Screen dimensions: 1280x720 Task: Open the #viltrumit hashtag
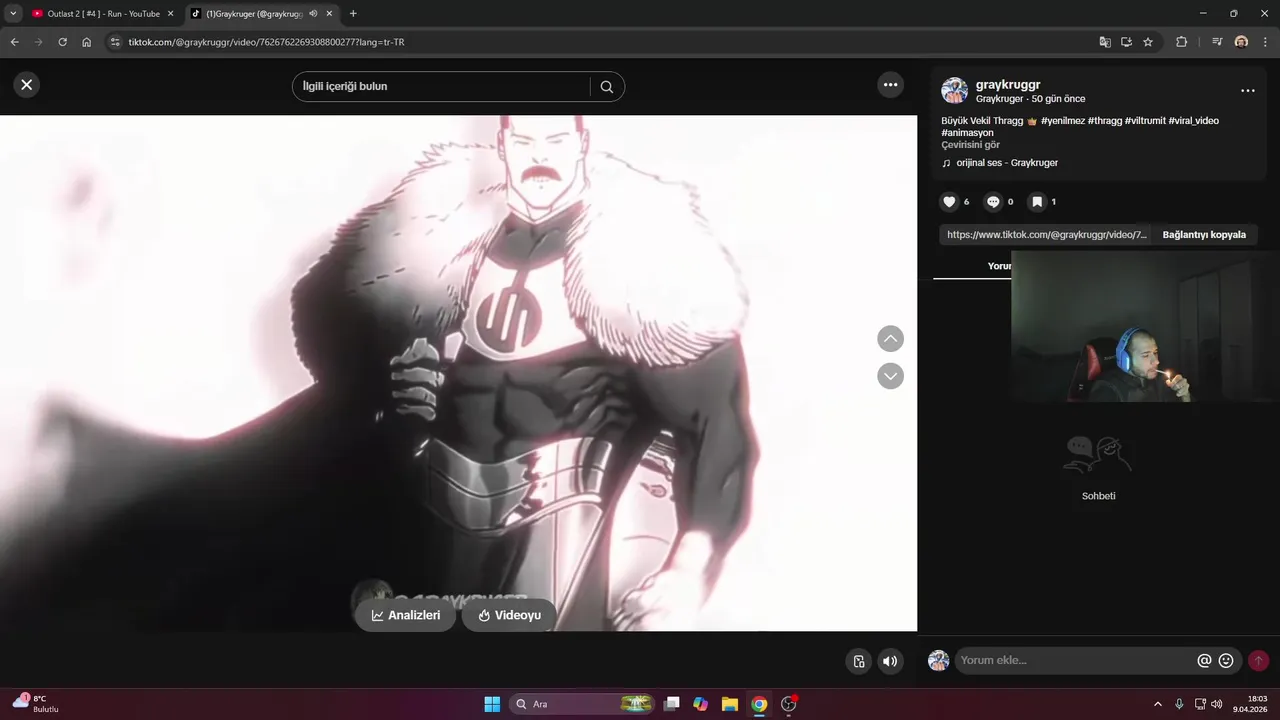[x=1145, y=121]
